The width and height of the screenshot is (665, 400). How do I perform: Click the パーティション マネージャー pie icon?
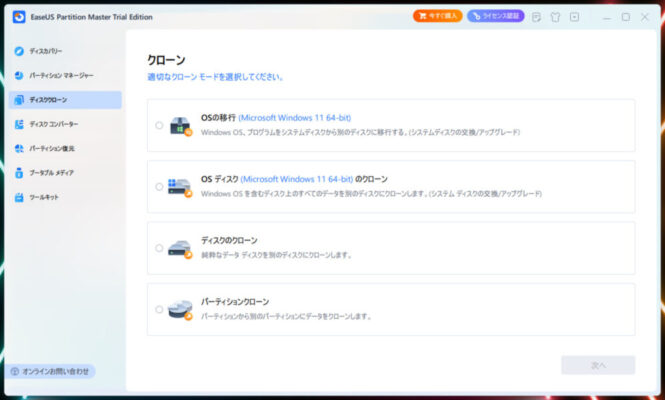pyautogui.click(x=19, y=76)
